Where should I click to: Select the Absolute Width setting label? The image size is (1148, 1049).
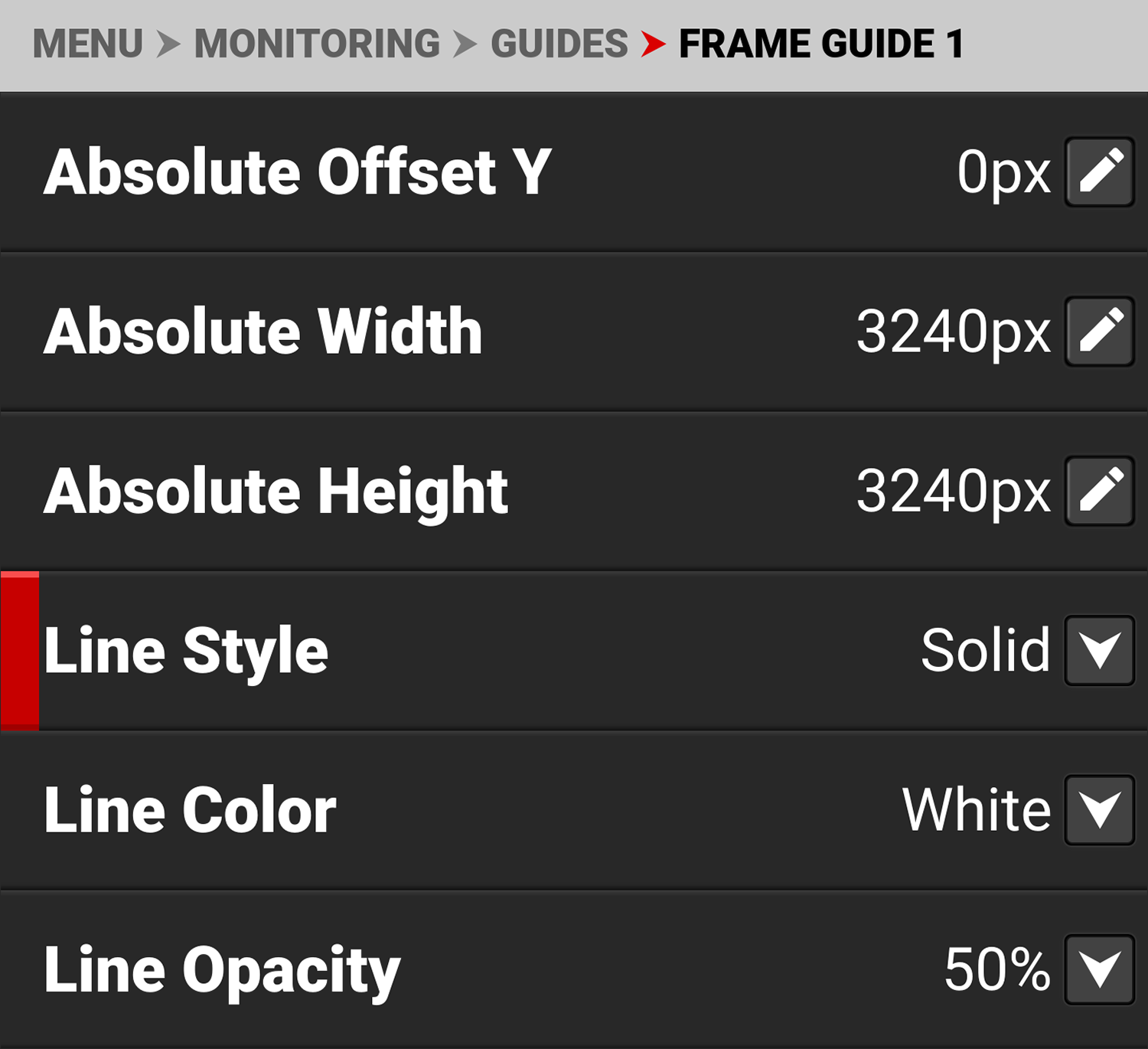263,332
